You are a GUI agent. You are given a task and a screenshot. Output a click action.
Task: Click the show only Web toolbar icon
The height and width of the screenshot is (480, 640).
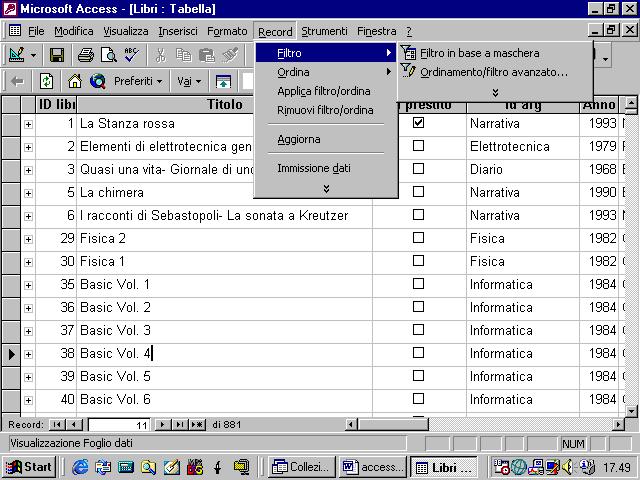(223, 81)
